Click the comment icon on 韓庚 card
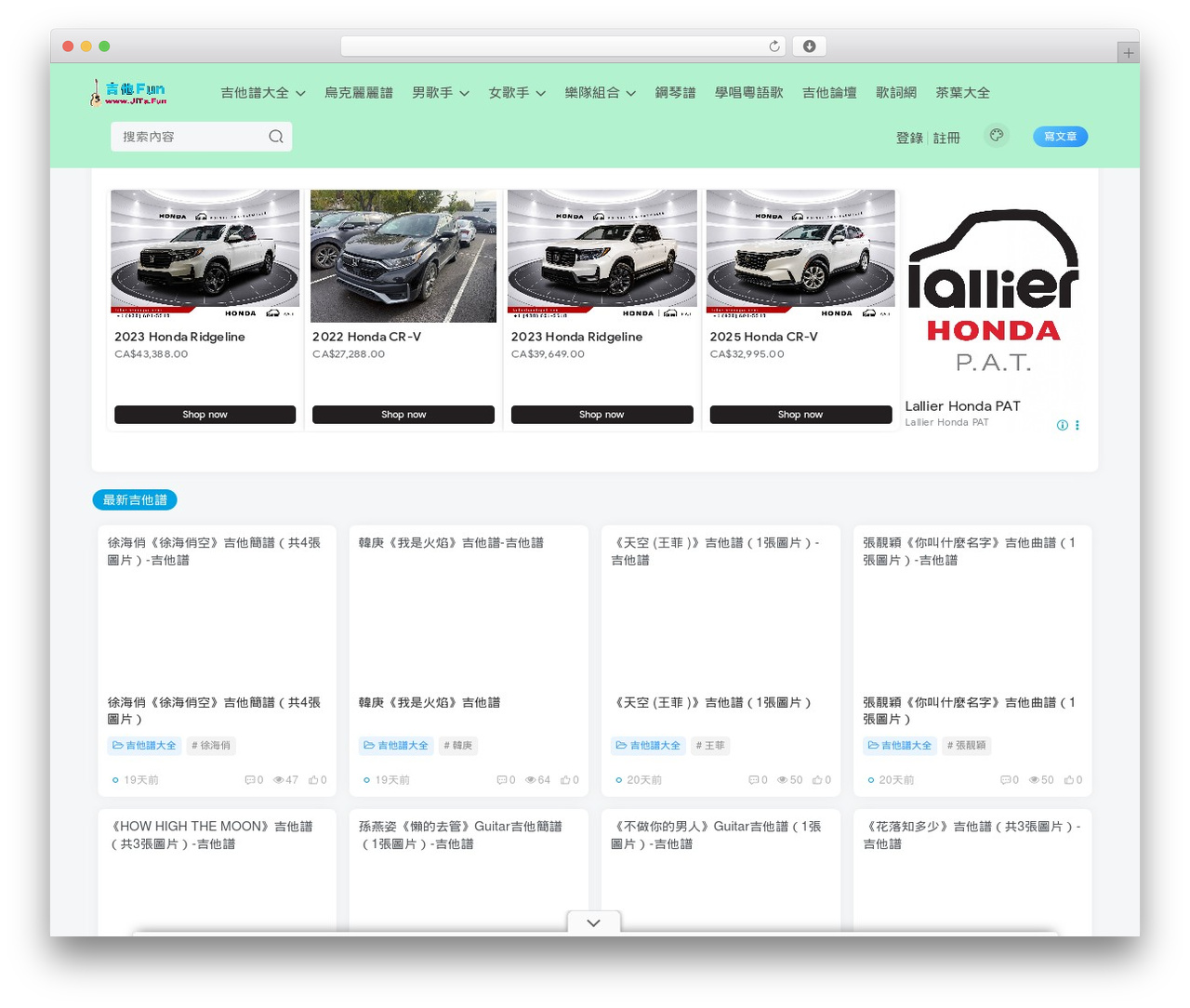This screenshot has height=1008, width=1190. coord(502,780)
